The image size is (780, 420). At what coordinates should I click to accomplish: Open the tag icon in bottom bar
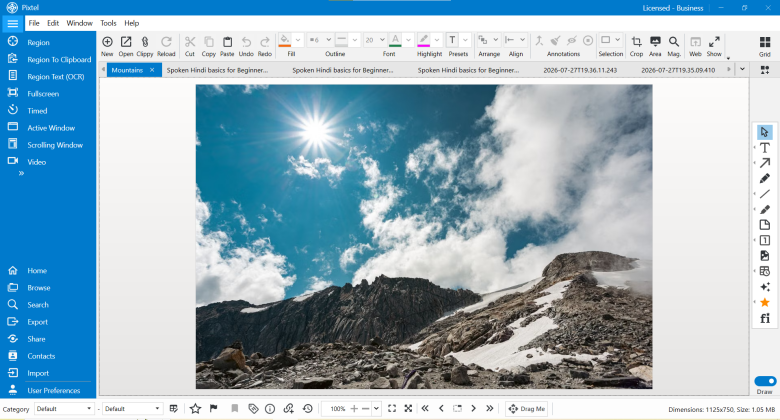point(253,409)
